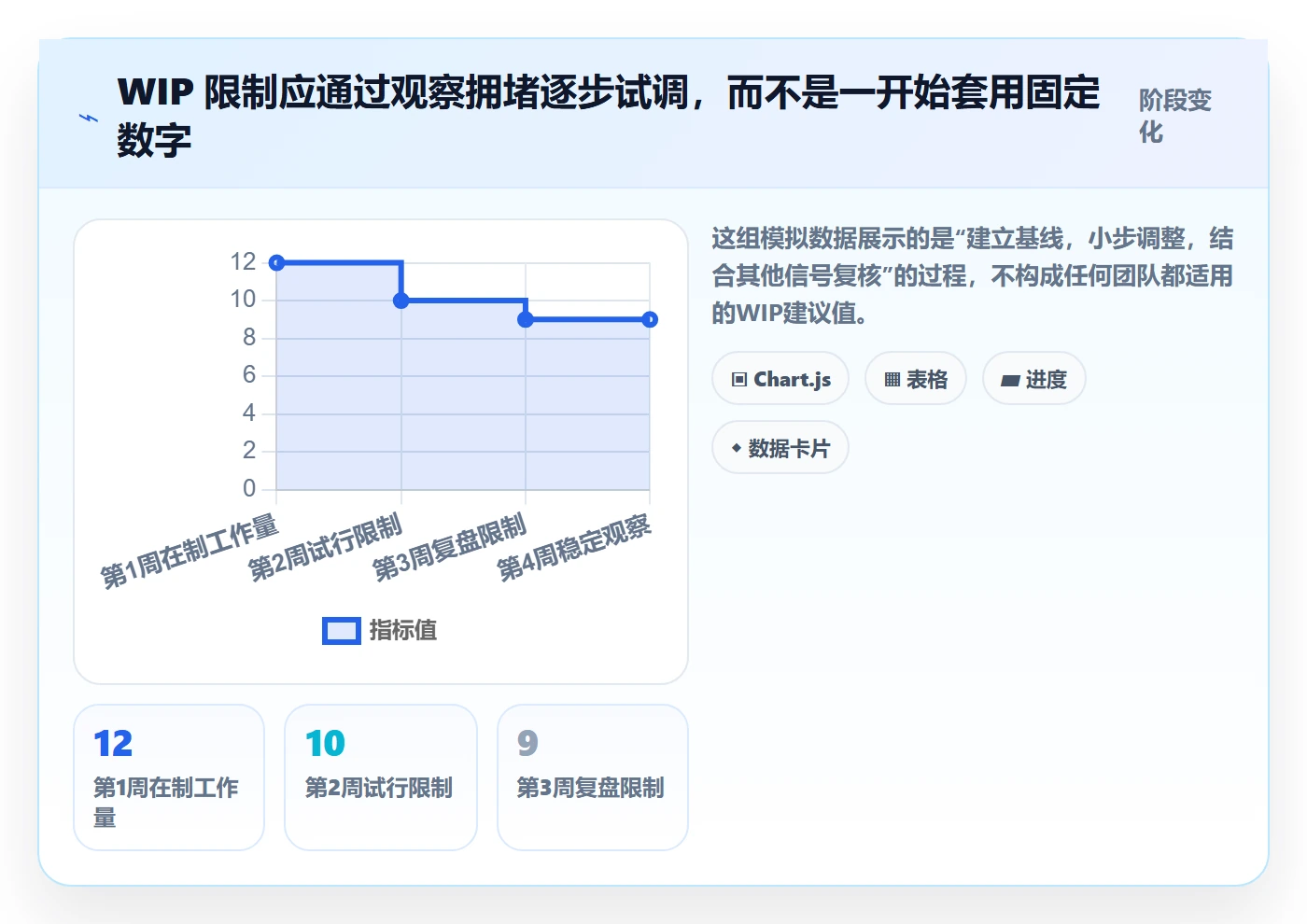Click the heading starting with WIP 限制应通过观察
The height and width of the screenshot is (924, 1307).
tap(609, 116)
